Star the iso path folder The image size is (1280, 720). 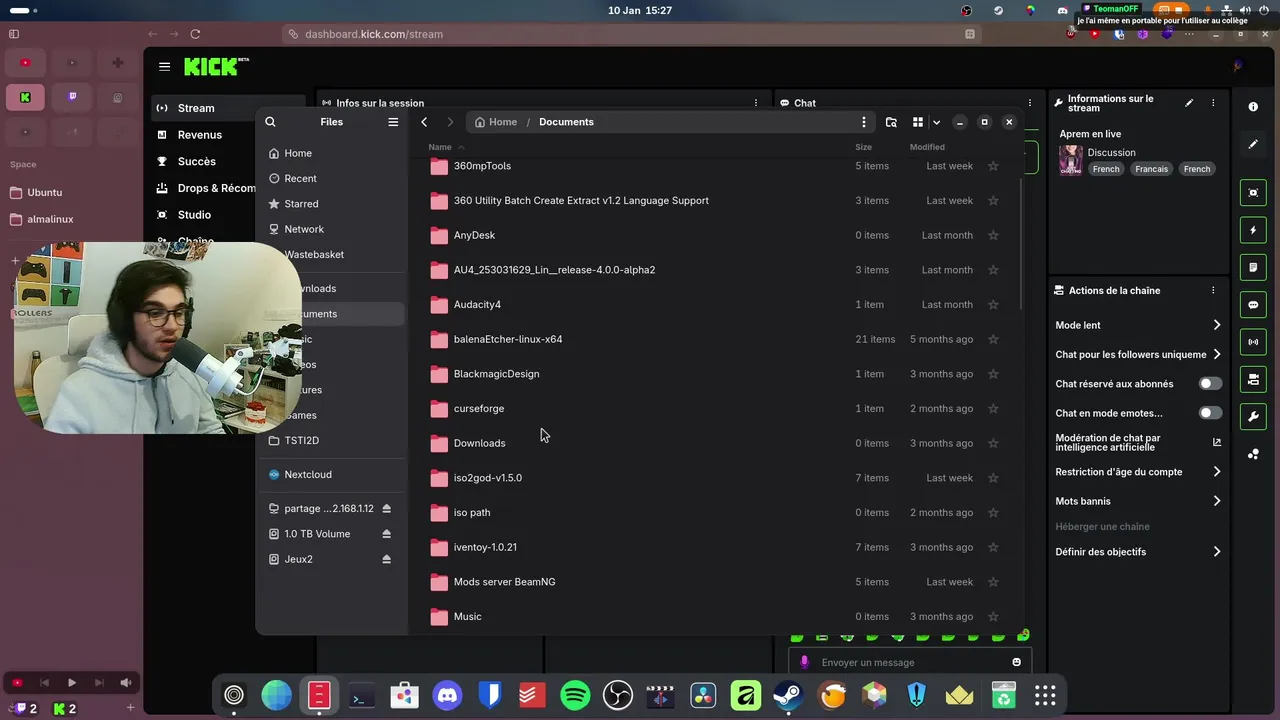[993, 512]
